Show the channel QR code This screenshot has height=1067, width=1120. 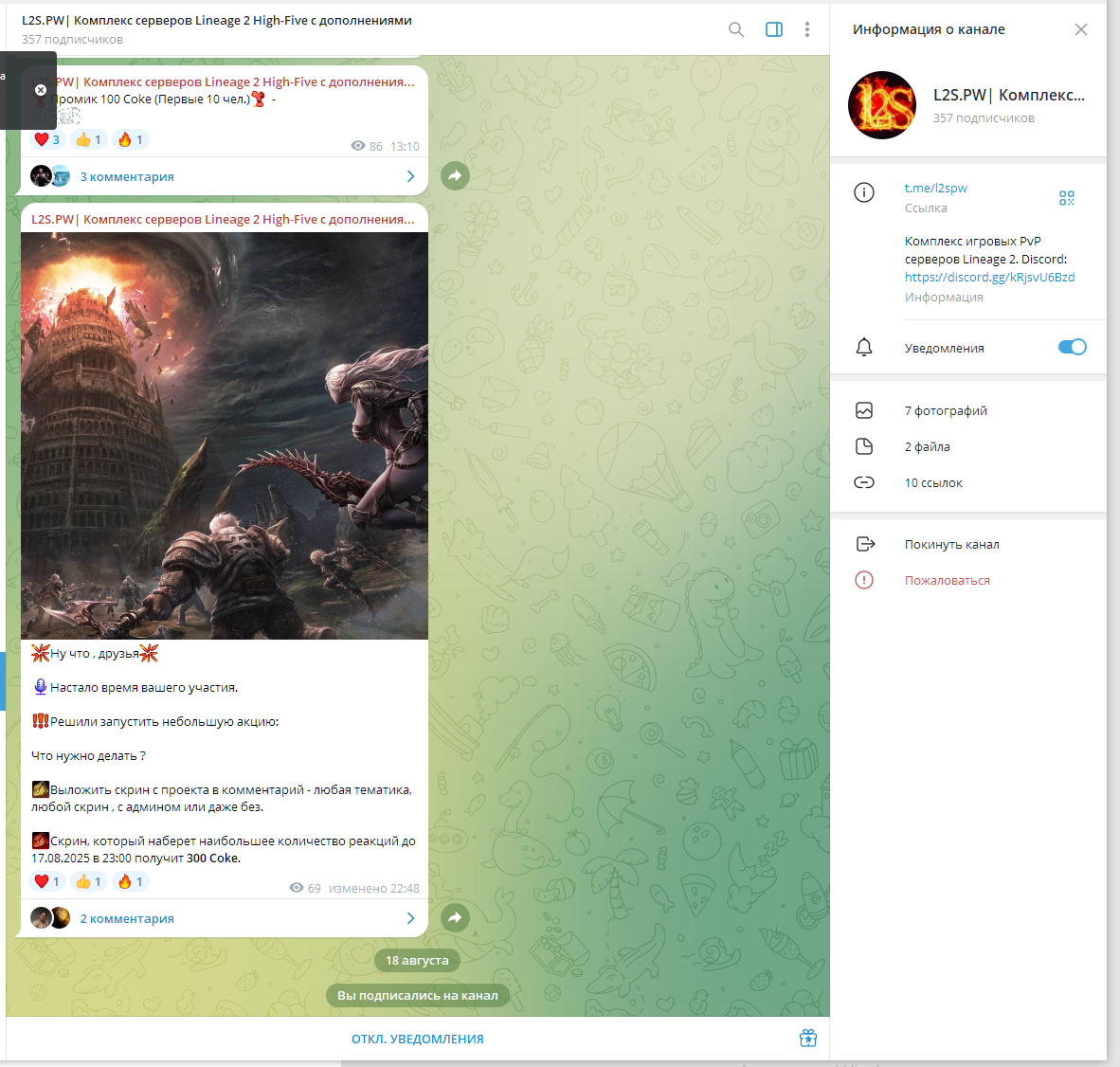pyautogui.click(x=1066, y=198)
